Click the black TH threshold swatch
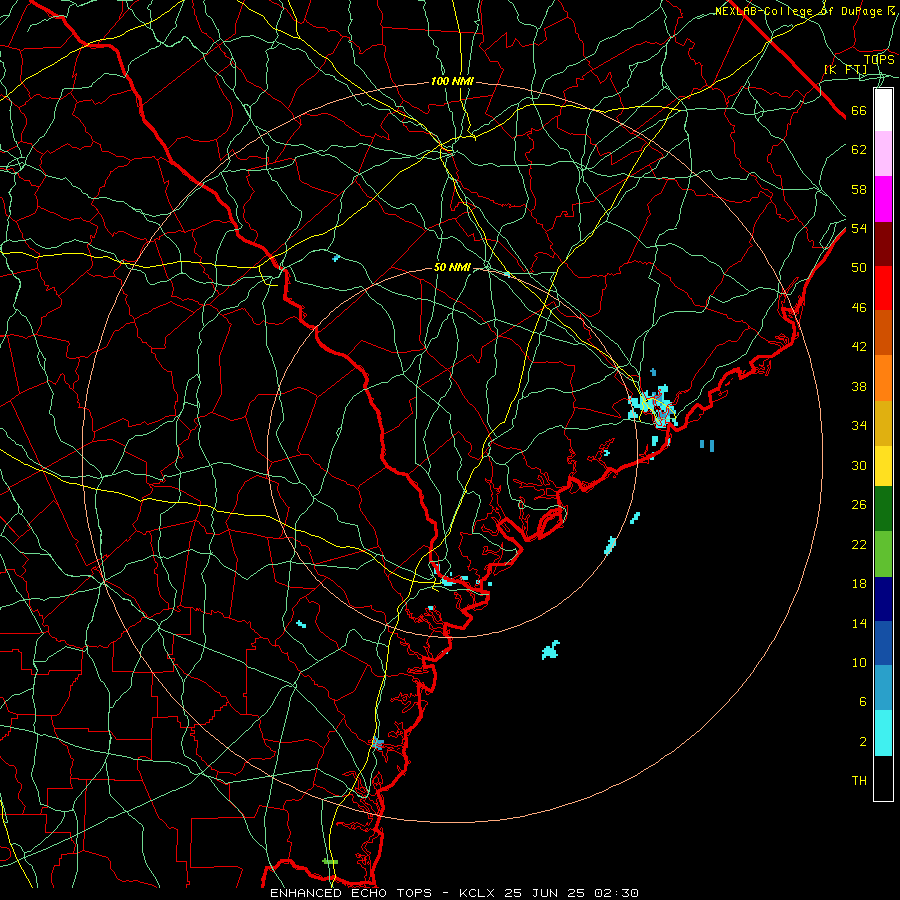Image resolution: width=900 pixels, height=900 pixels. coord(883,778)
